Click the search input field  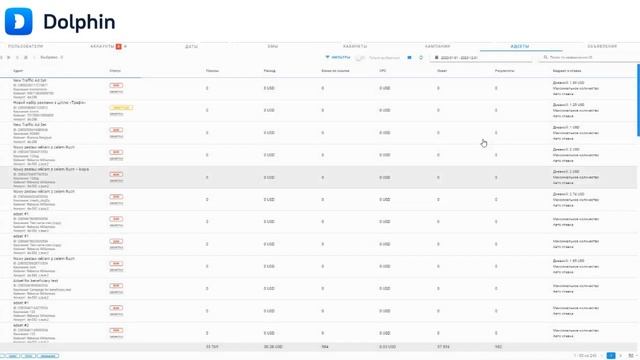pyautogui.click(x=588, y=58)
